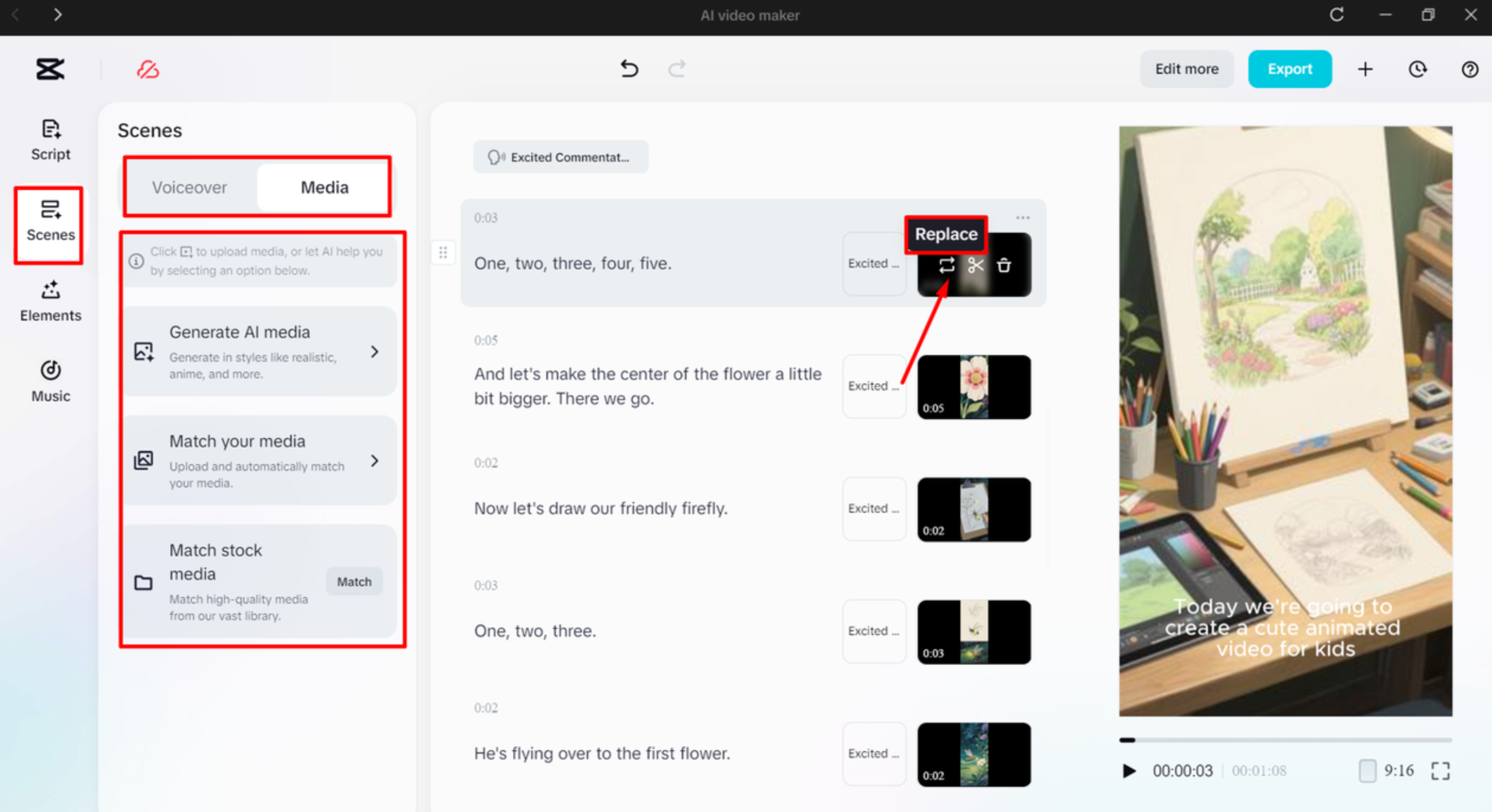Click the video preview progress bar
Screen dimensions: 1492x812
(1285, 740)
